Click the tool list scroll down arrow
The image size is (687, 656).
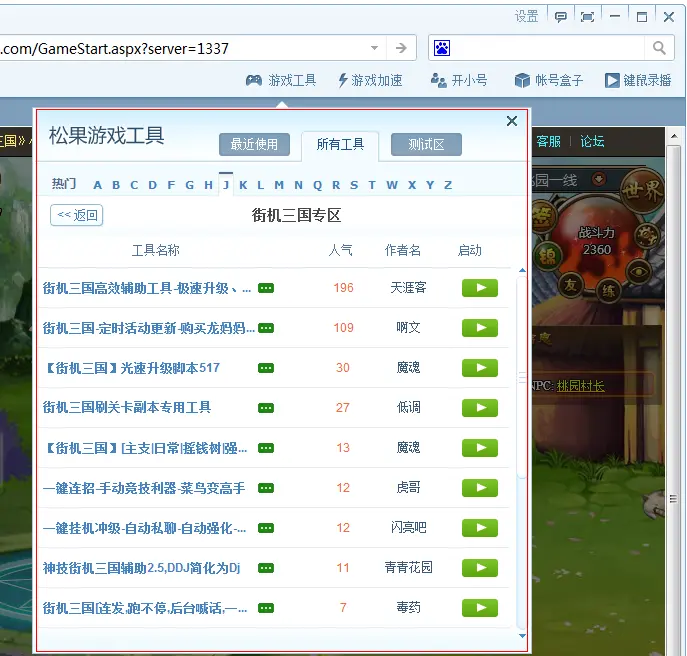[522, 635]
